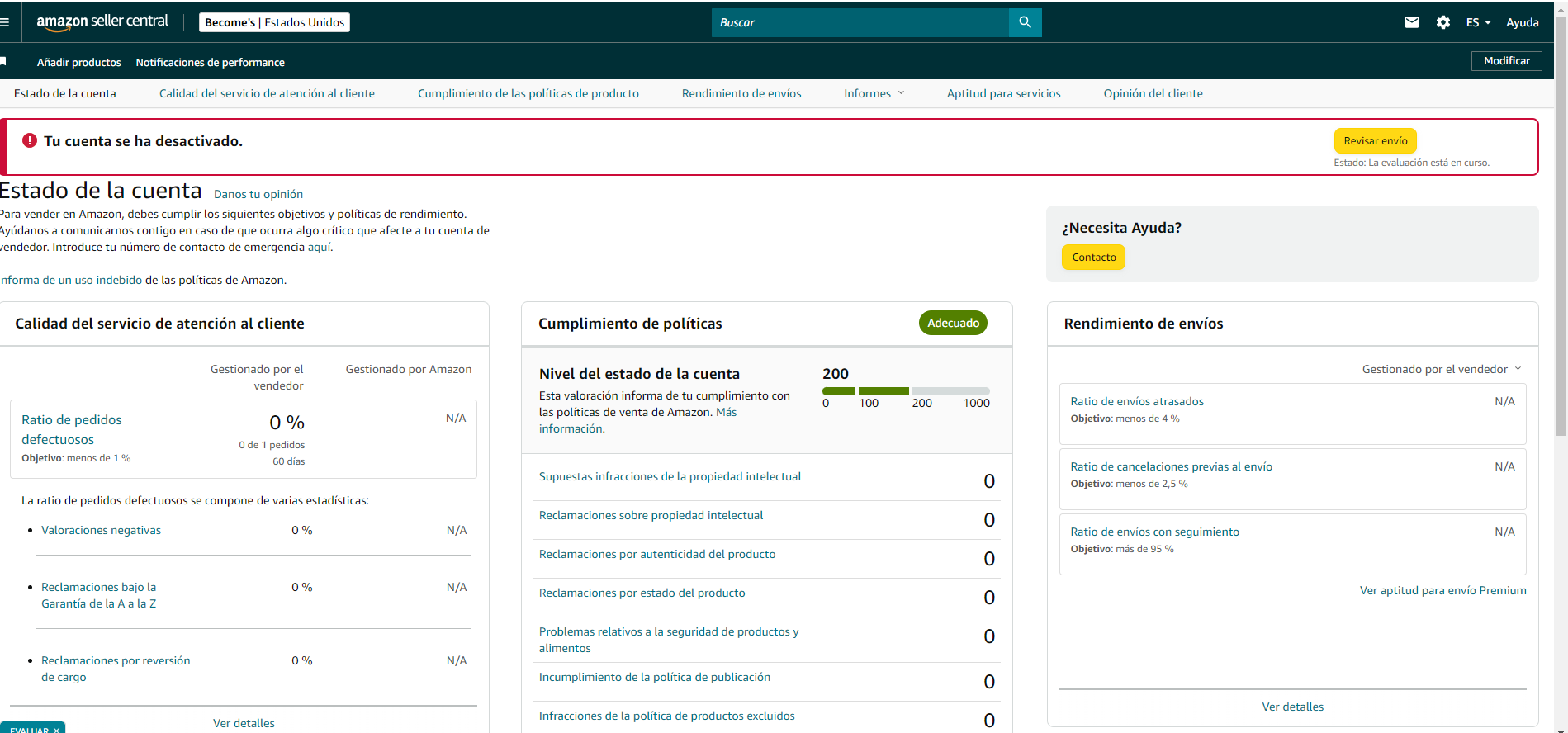Focus the Buscar search field
This screenshot has height=733, width=1568.
click(x=860, y=22)
